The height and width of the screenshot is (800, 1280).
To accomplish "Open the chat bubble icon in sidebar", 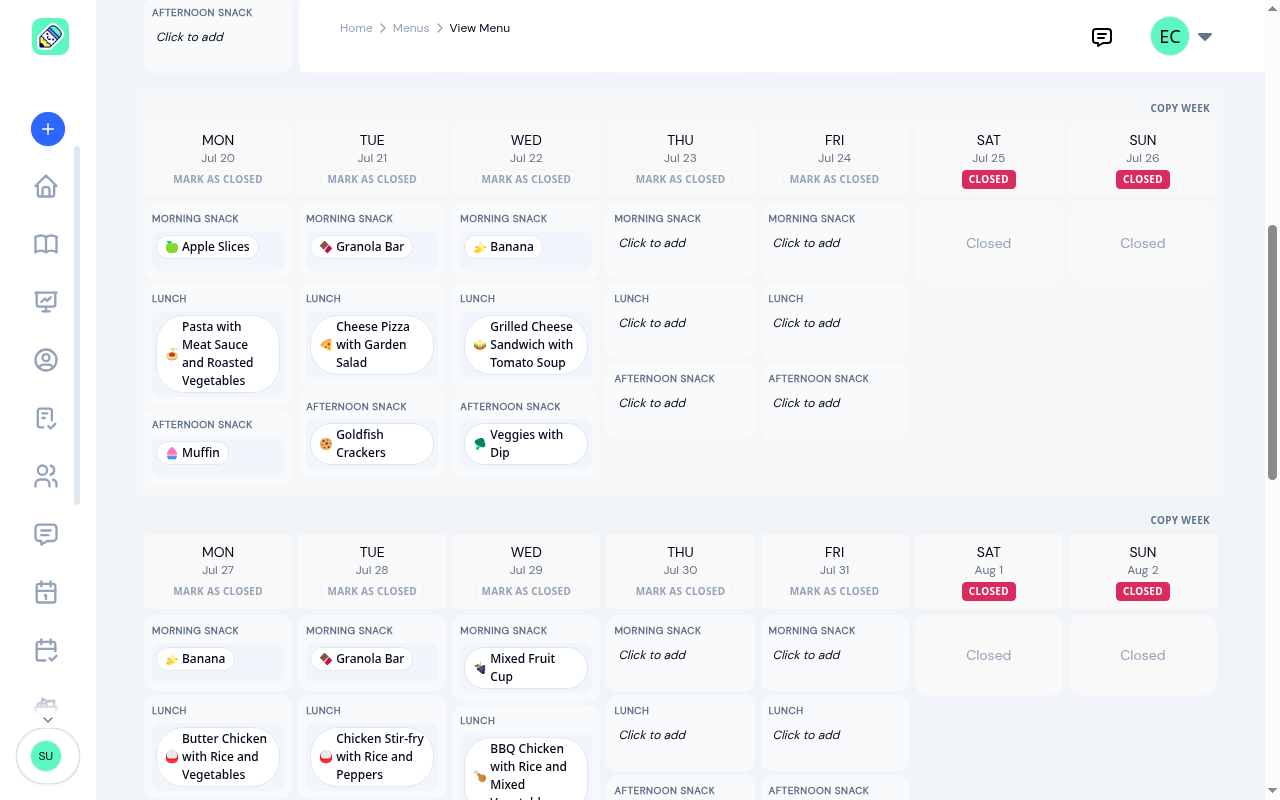I will click(x=46, y=534).
